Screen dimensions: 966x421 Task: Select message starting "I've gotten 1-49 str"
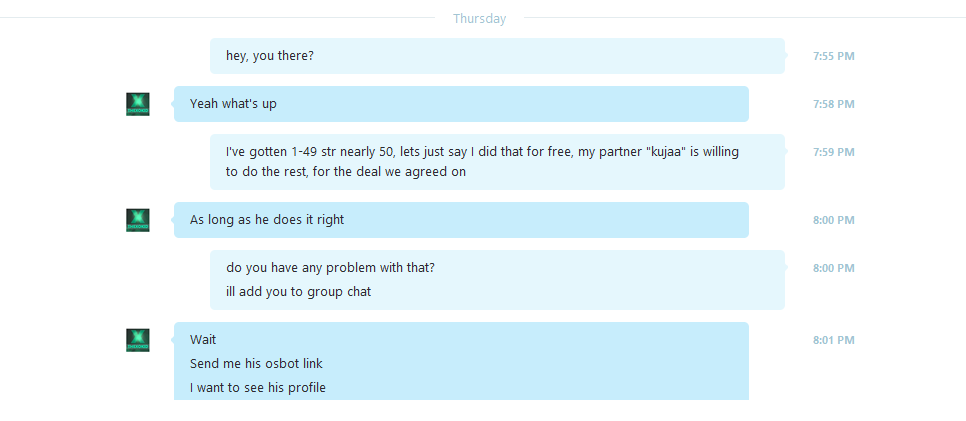(x=497, y=162)
